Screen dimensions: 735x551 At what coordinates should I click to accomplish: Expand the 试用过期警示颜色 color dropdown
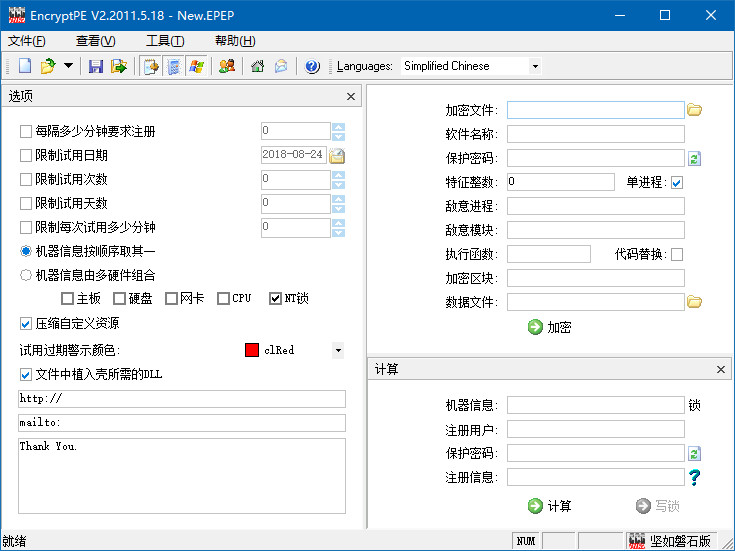pyautogui.click(x=338, y=350)
